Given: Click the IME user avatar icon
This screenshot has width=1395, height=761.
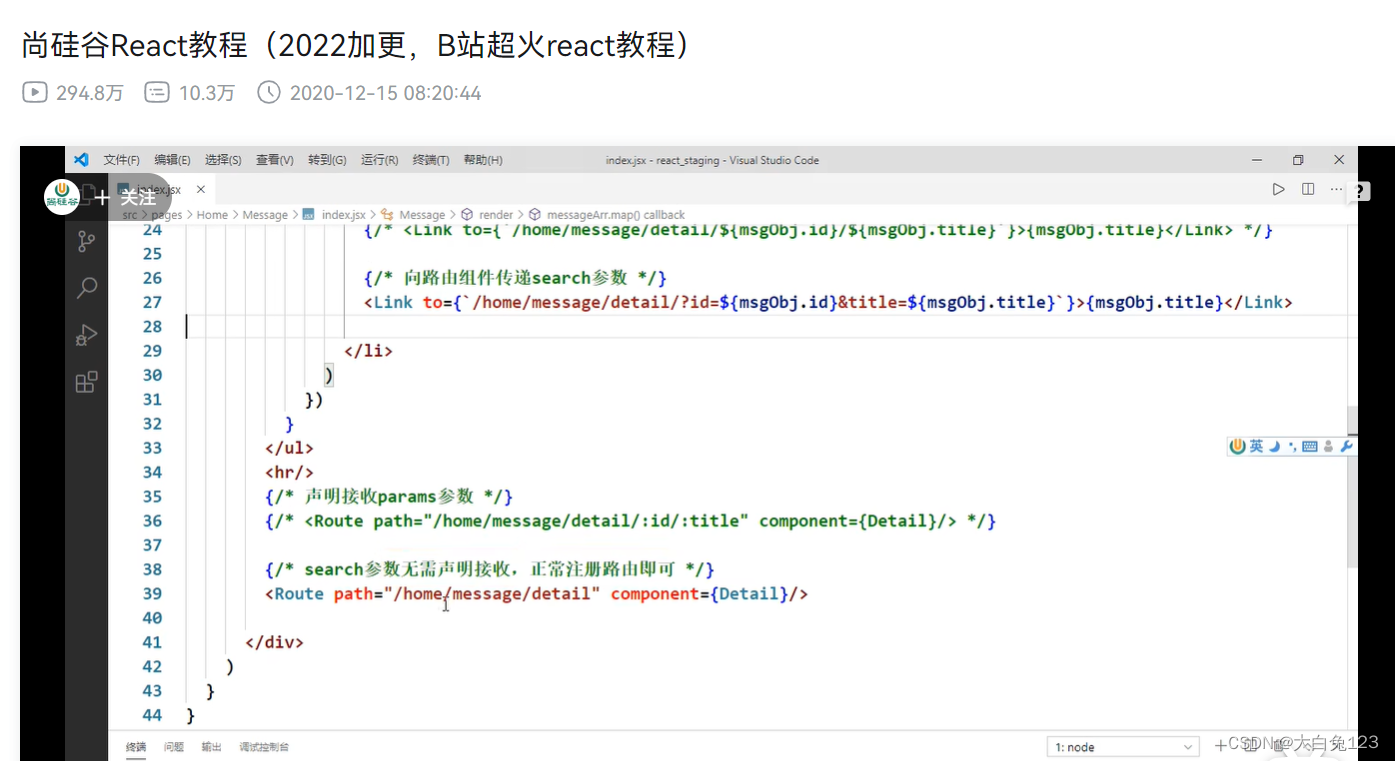Looking at the screenshot, I should [1329, 447].
